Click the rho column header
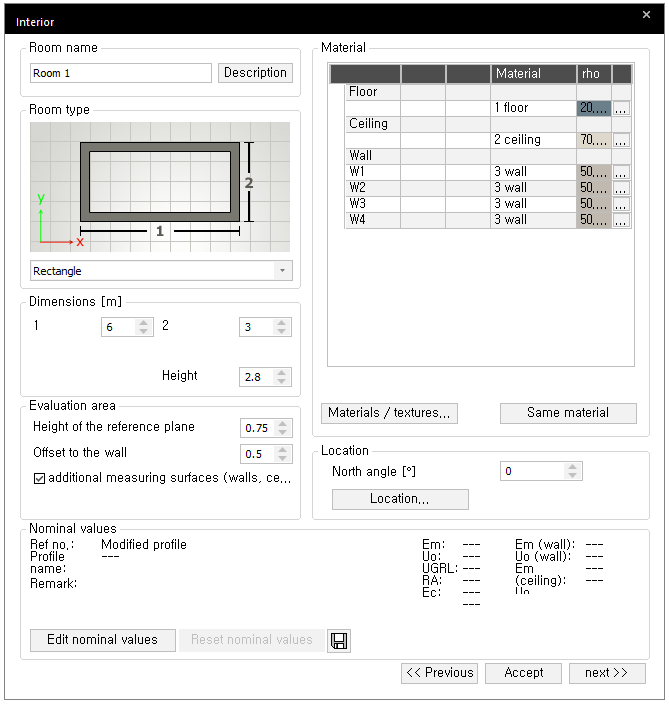The height and width of the screenshot is (704, 669). click(x=594, y=74)
